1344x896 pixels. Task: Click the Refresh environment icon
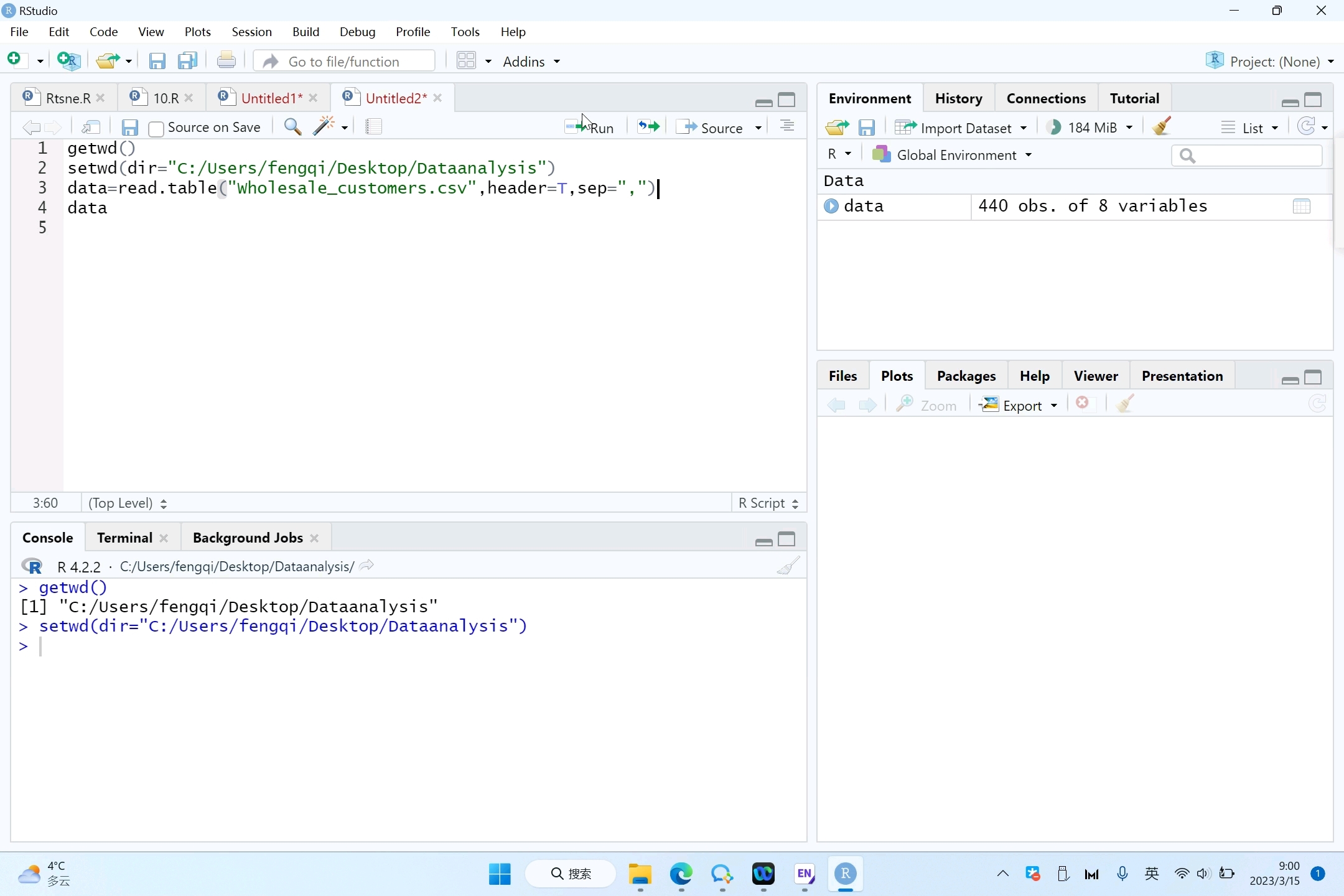(1306, 126)
